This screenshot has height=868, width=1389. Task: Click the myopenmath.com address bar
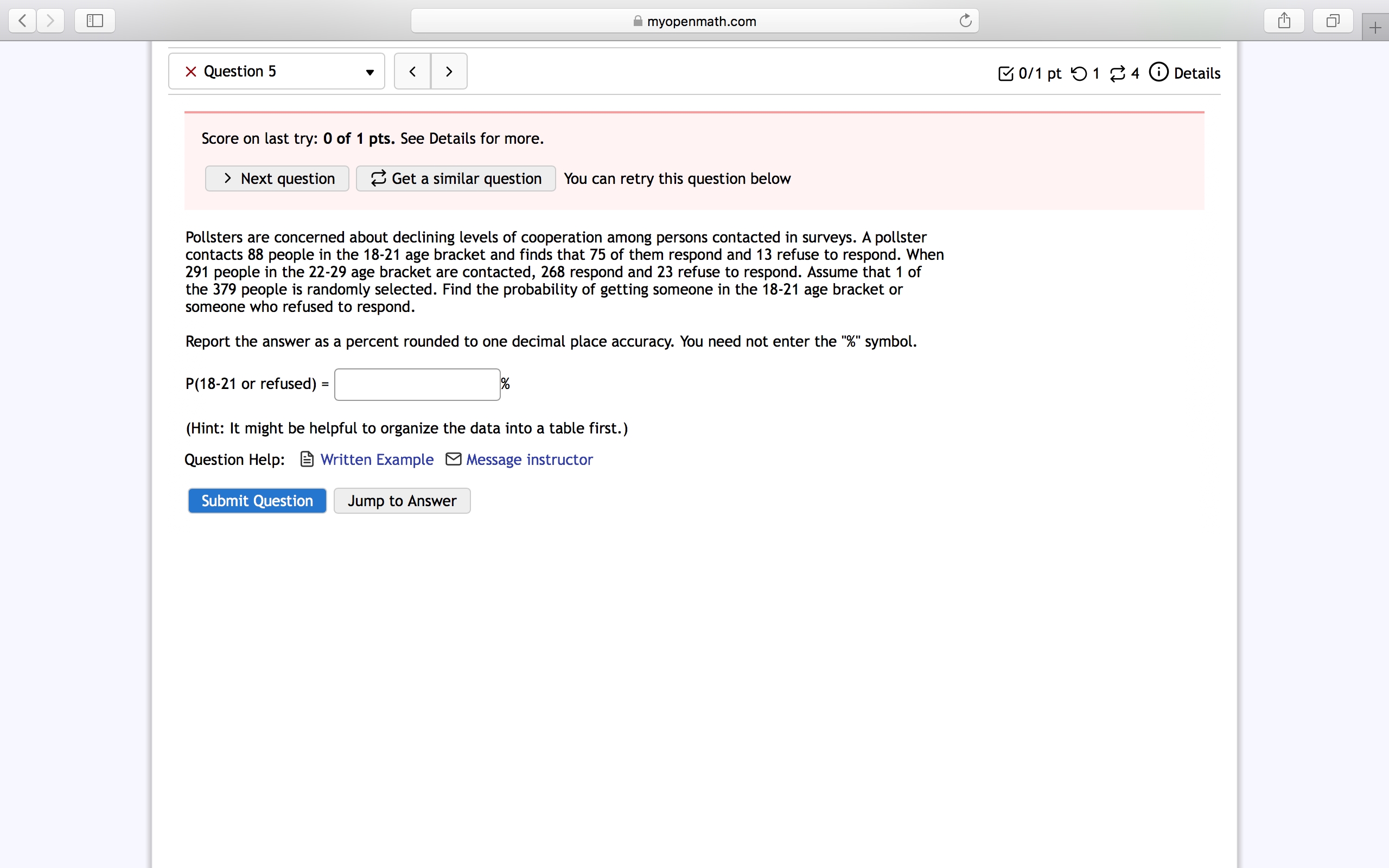(694, 21)
